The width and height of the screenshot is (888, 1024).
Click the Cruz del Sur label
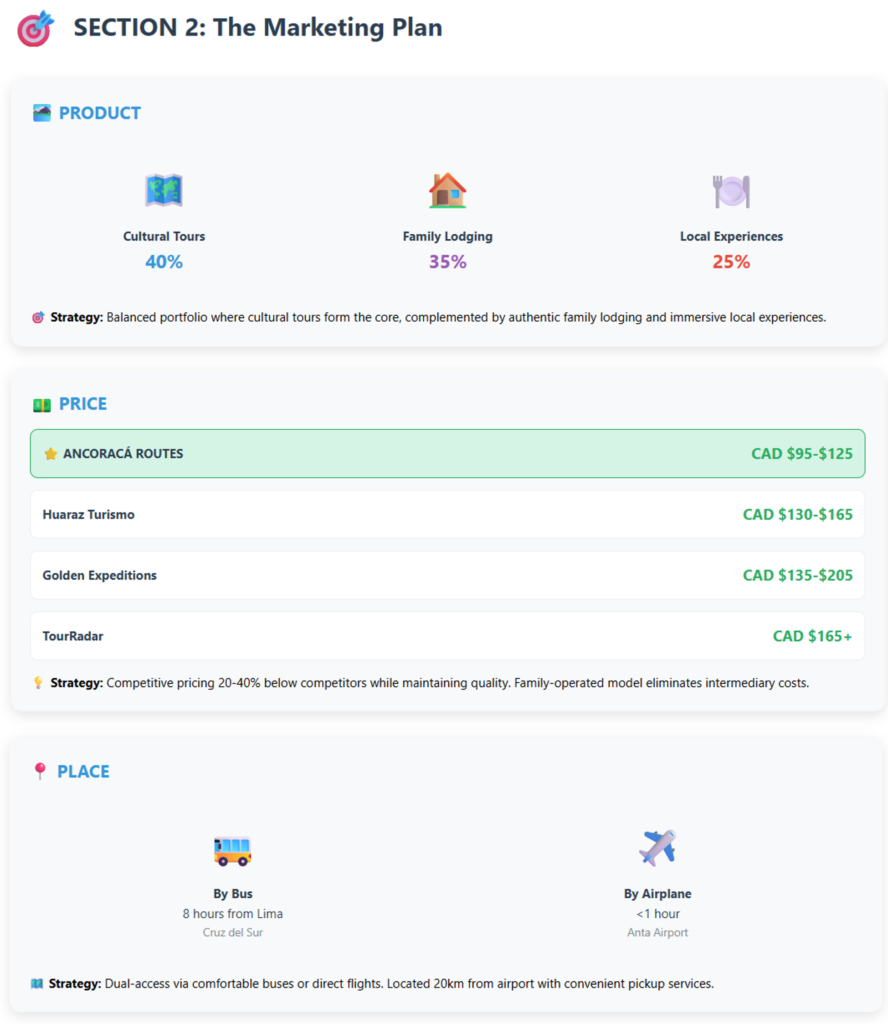coord(232,933)
